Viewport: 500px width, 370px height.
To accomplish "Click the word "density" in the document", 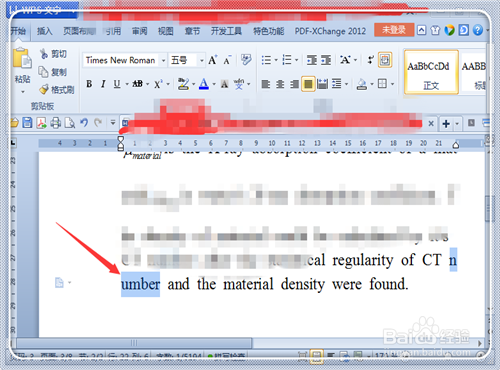I will [x=303, y=285].
